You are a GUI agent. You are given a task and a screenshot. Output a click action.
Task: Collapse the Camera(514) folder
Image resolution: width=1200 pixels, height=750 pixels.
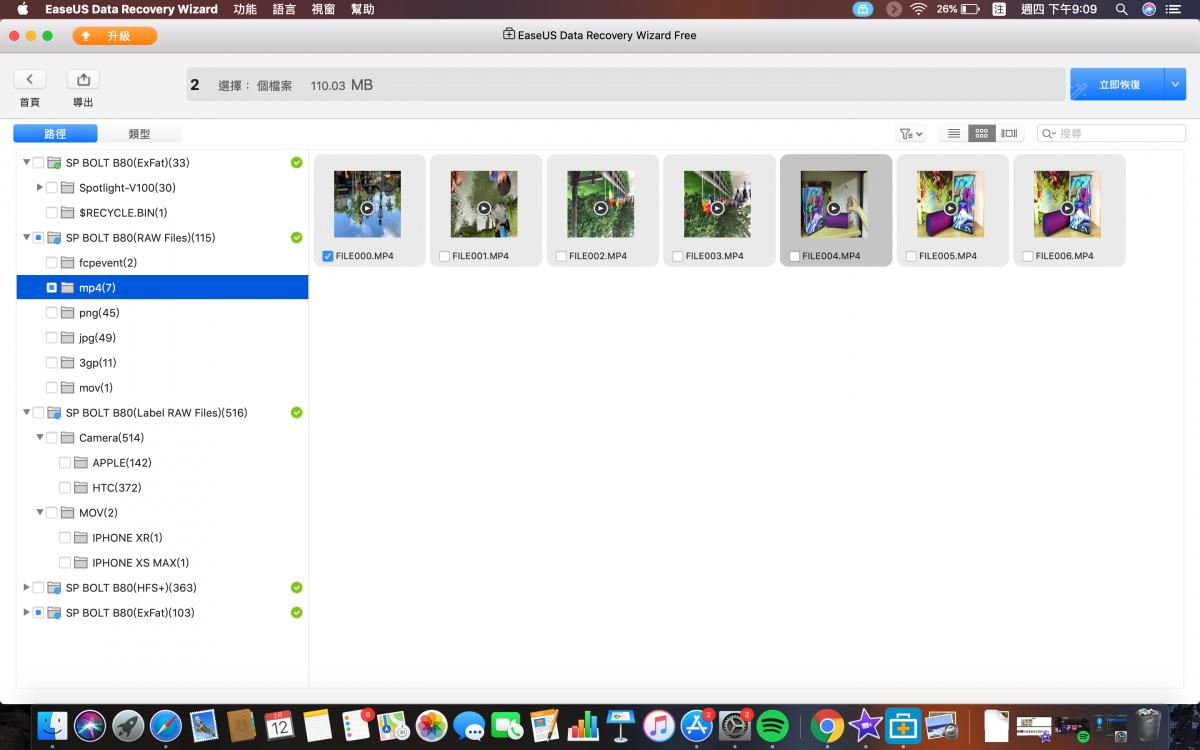(39, 438)
